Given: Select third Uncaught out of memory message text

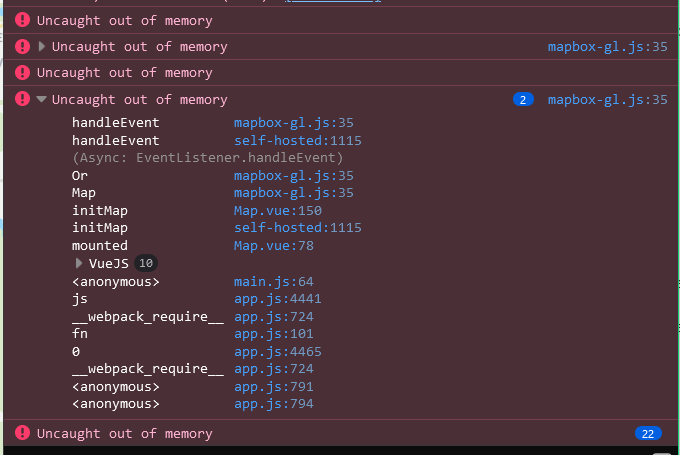Looking at the screenshot, I should coord(124,72).
